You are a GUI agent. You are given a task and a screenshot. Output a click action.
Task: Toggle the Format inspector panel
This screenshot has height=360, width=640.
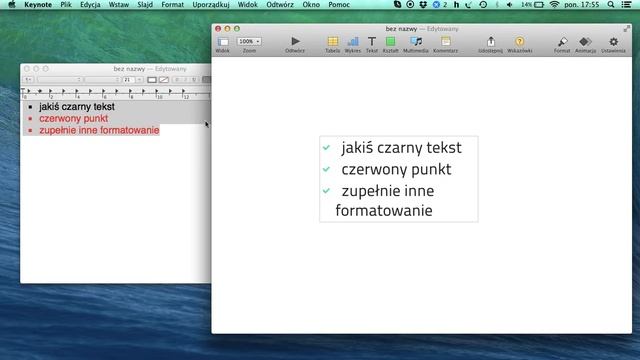click(562, 44)
